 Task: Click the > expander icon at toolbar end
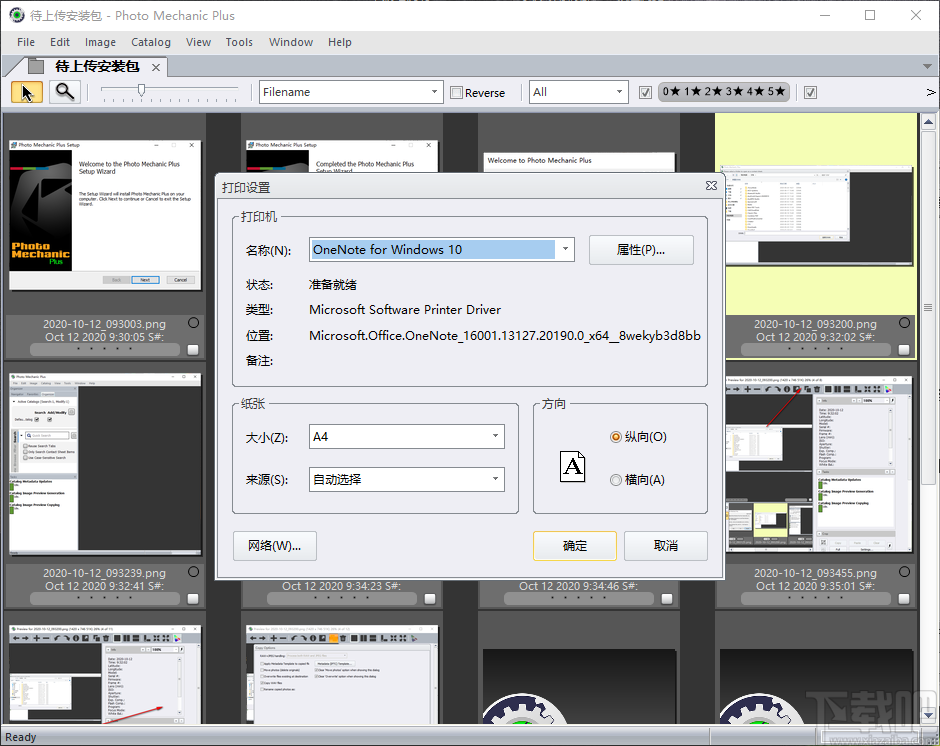click(x=930, y=92)
